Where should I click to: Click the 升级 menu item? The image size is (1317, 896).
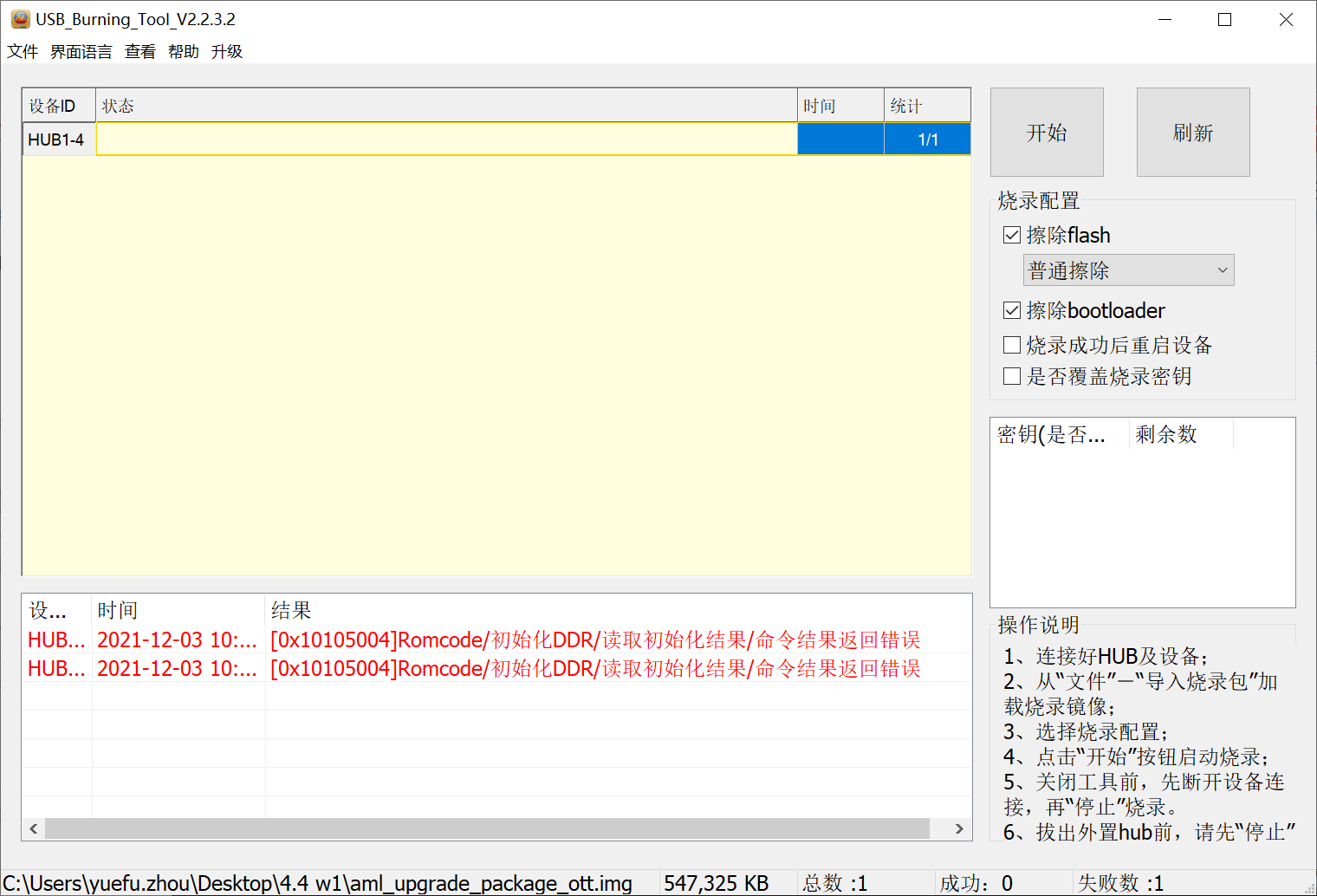pyautogui.click(x=226, y=51)
